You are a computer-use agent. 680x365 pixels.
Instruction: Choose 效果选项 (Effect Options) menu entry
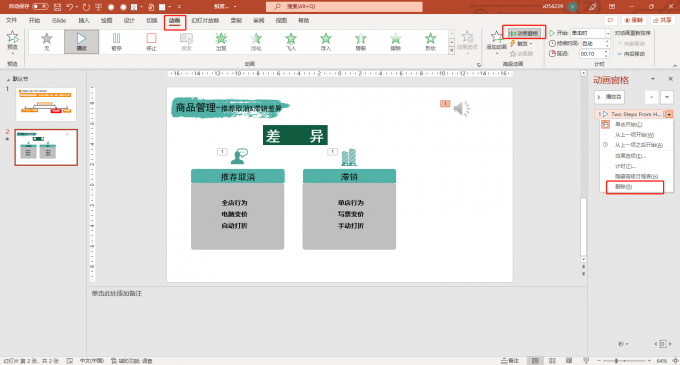[636, 156]
